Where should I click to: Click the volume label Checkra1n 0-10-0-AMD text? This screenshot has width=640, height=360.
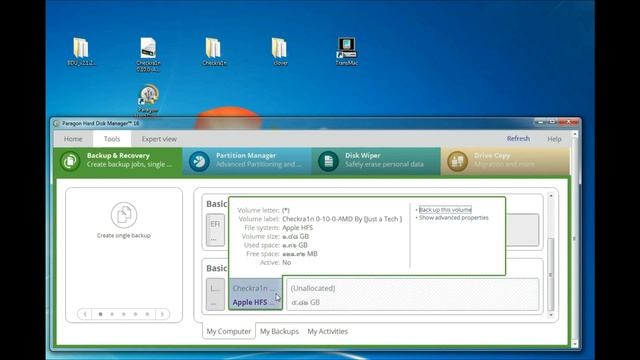click(342, 219)
